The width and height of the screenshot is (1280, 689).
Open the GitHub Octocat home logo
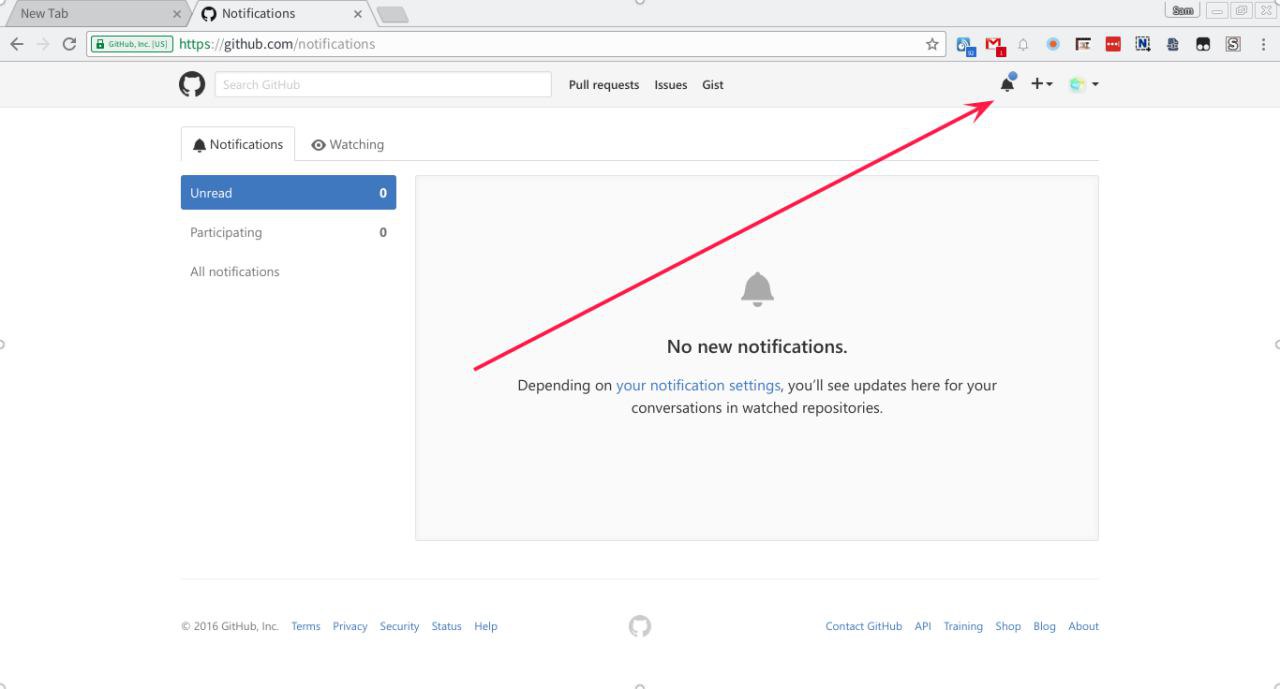pos(192,85)
